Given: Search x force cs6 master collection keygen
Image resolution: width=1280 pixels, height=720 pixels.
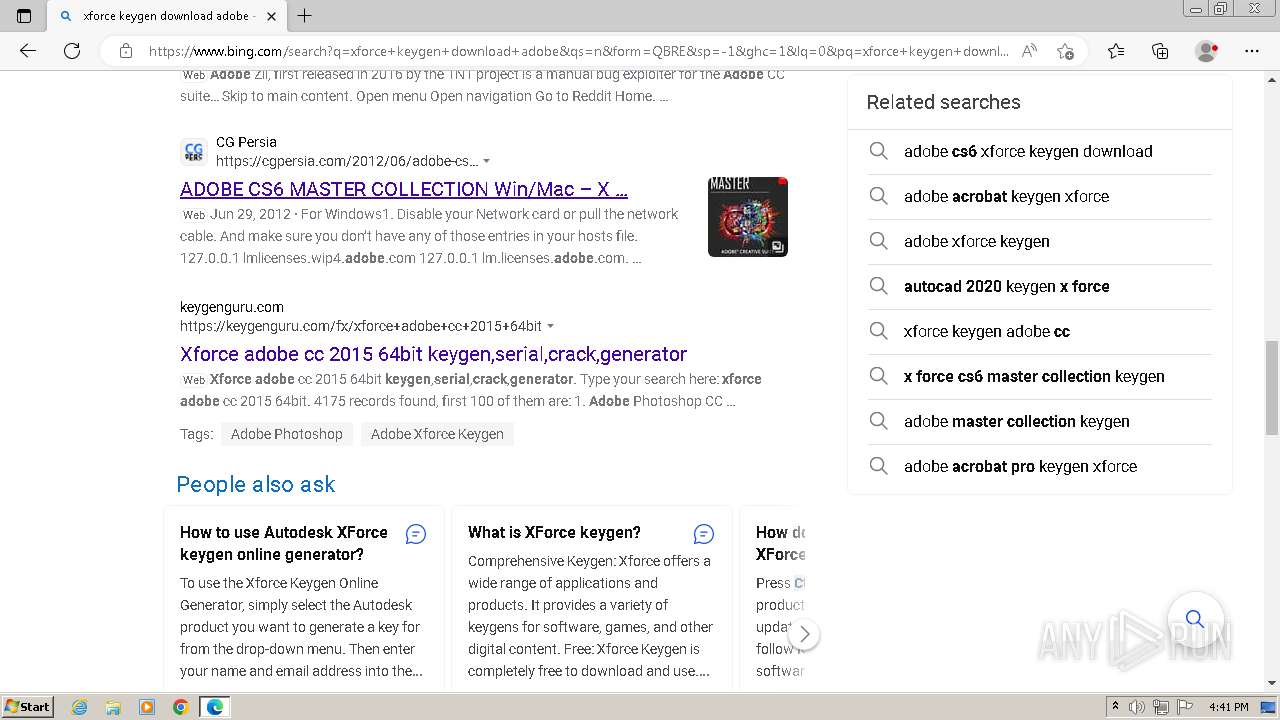Looking at the screenshot, I should tap(1034, 376).
